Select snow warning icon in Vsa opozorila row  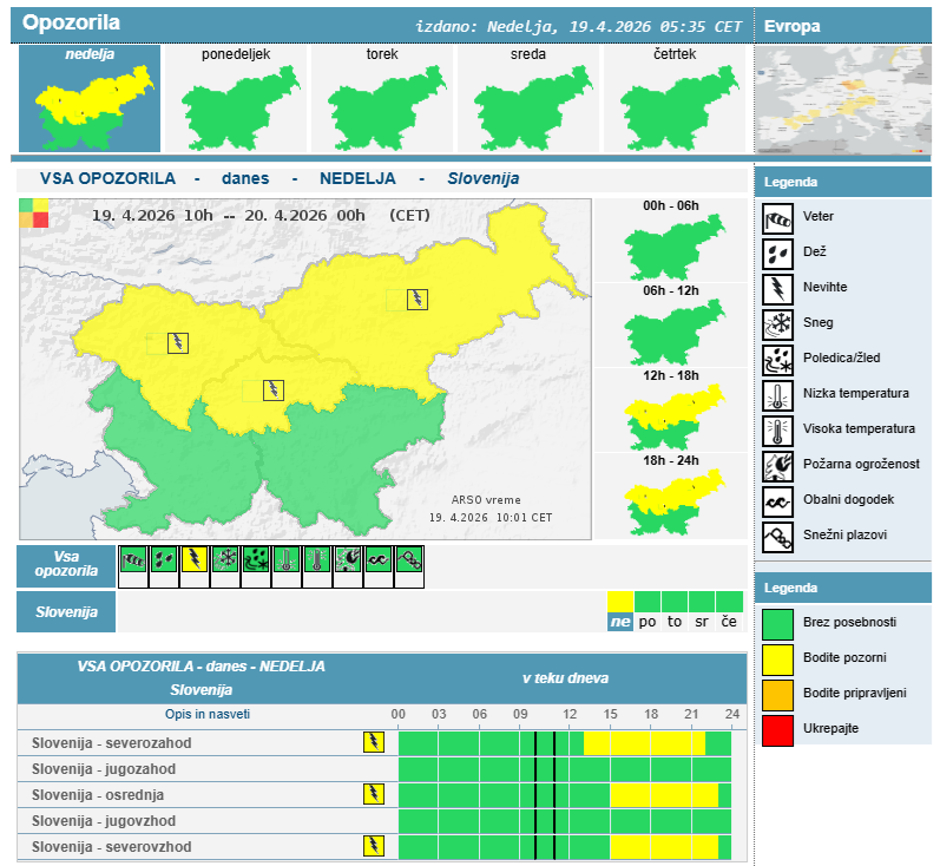pyautogui.click(x=225, y=560)
